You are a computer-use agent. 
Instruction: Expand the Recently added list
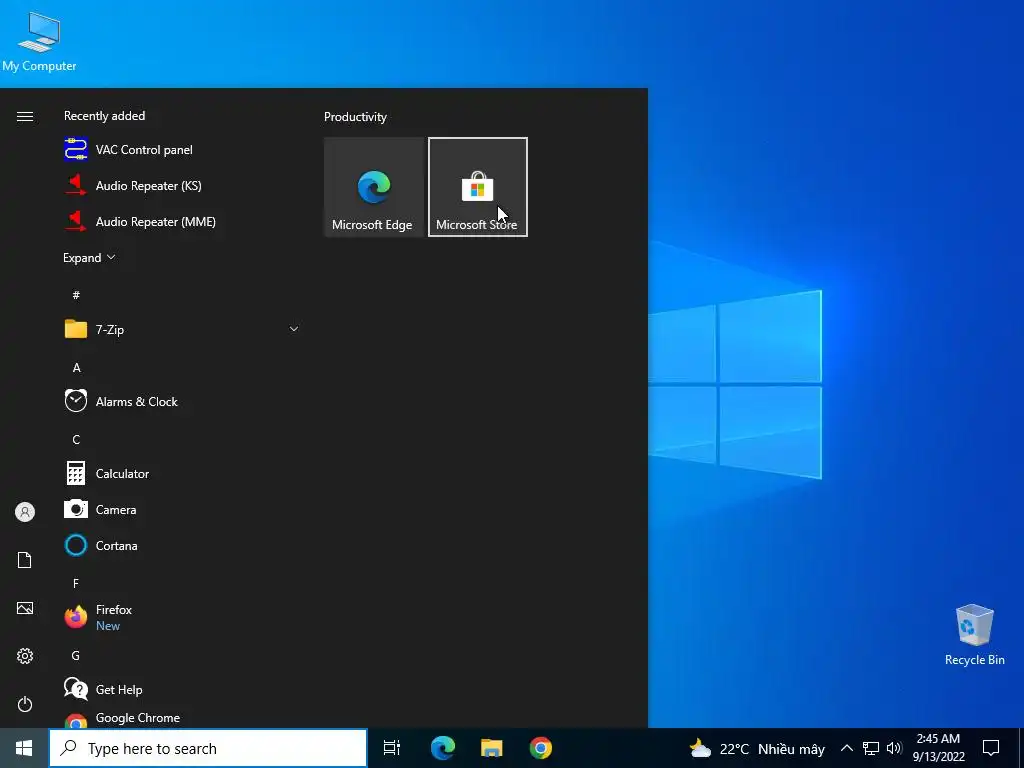click(x=89, y=257)
